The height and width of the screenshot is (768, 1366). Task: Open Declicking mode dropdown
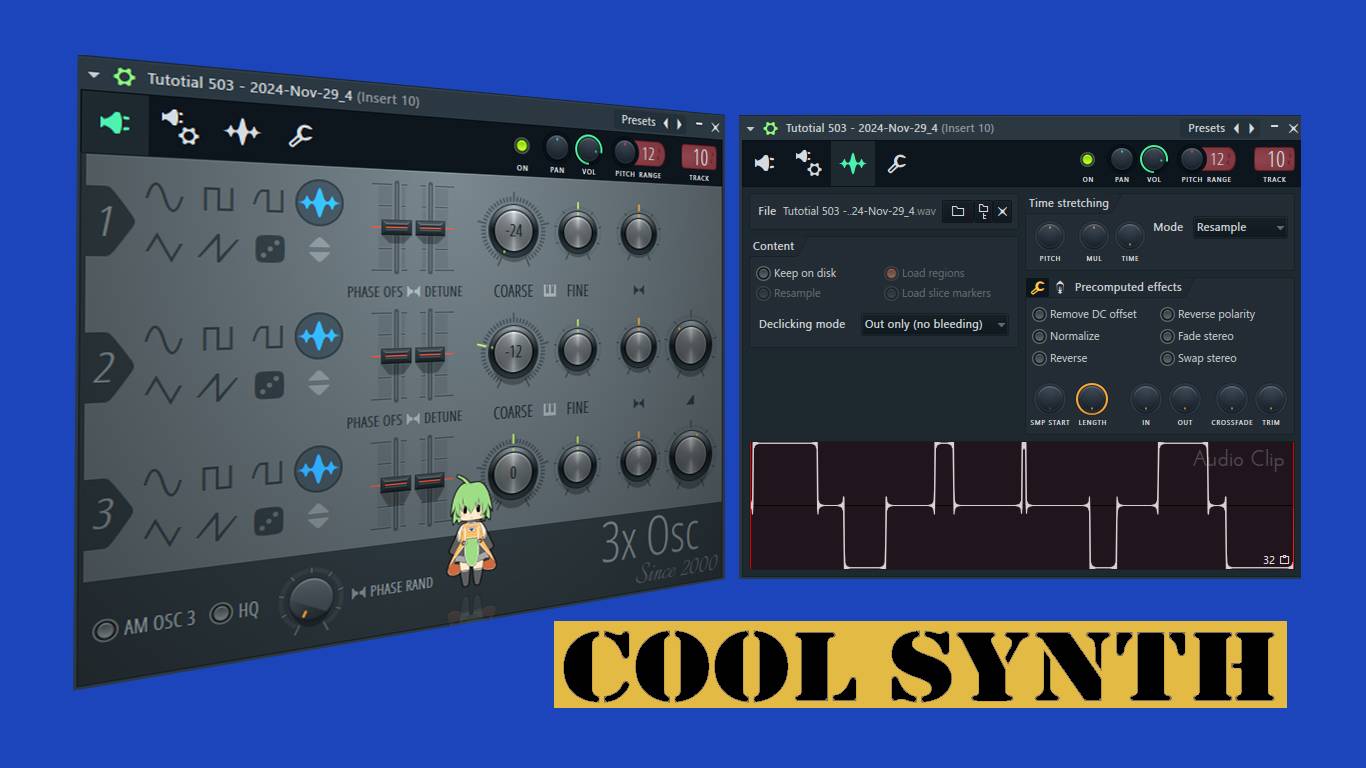pyautogui.click(x=934, y=324)
